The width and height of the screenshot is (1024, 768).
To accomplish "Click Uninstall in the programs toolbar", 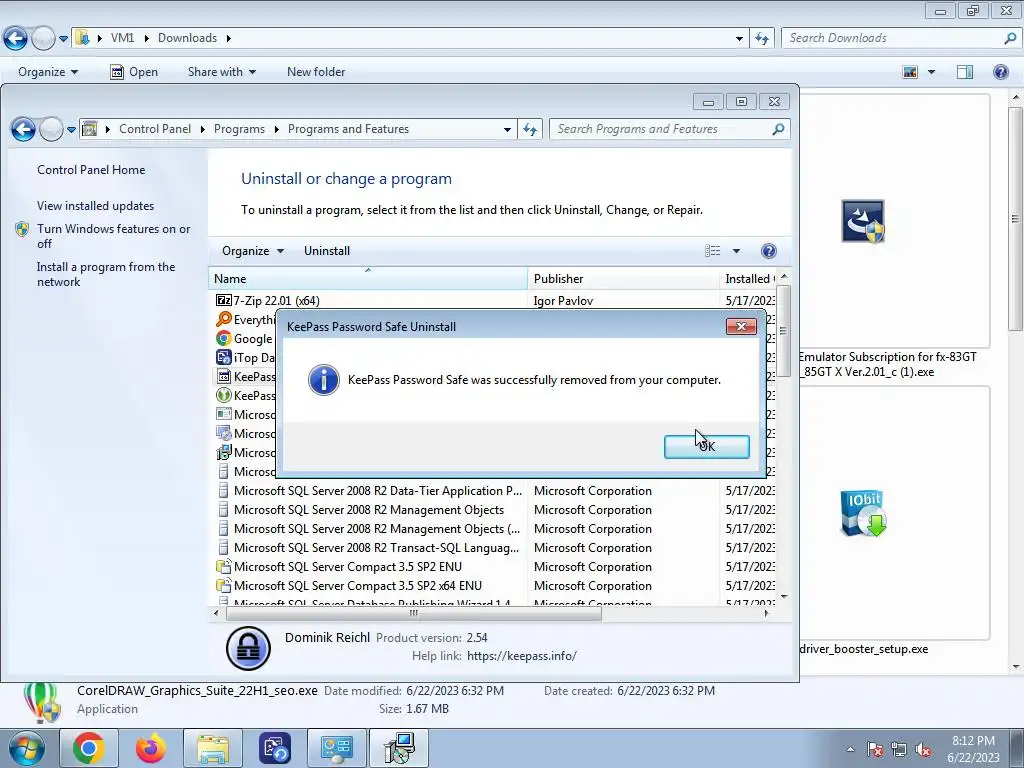I will click(x=327, y=251).
